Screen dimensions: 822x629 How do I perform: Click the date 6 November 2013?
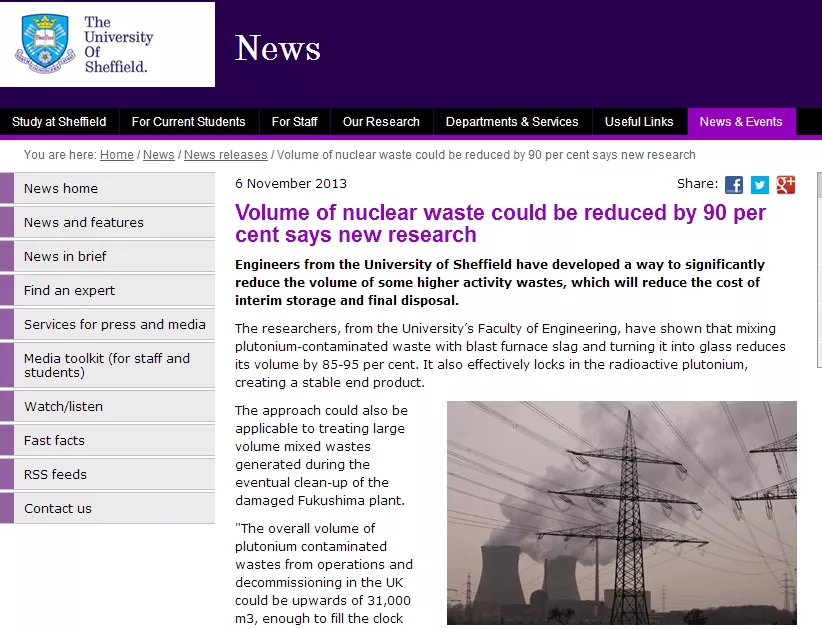click(x=291, y=183)
